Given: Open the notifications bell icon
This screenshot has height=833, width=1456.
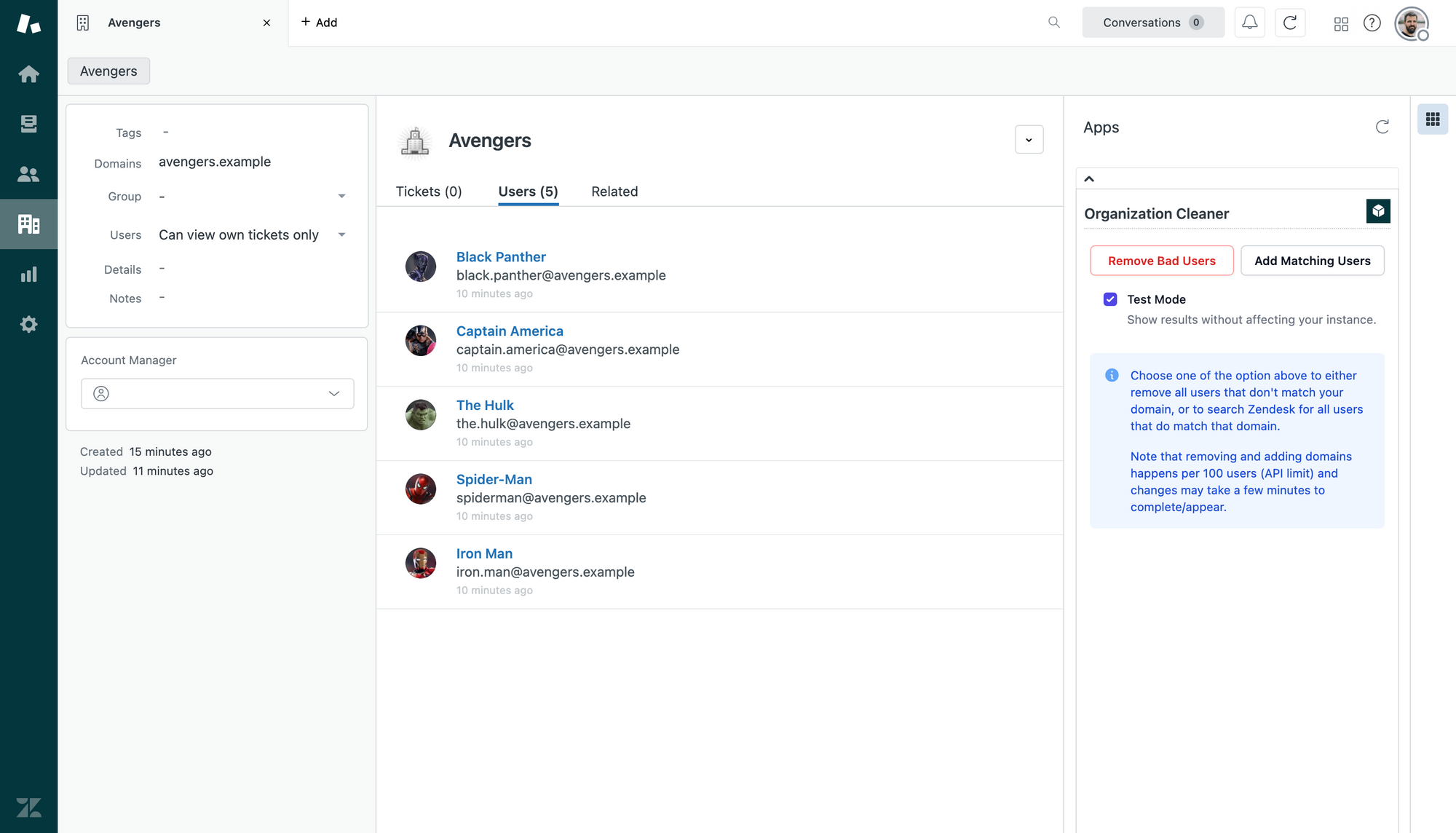Looking at the screenshot, I should 1249,23.
